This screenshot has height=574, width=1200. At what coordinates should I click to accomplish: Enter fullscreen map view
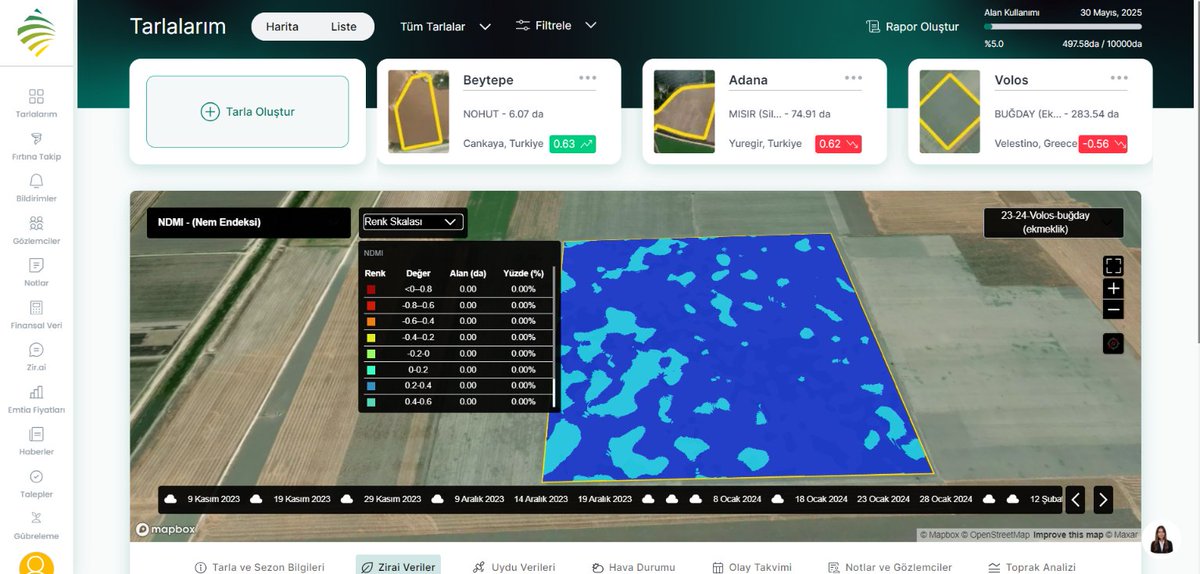click(x=1113, y=266)
